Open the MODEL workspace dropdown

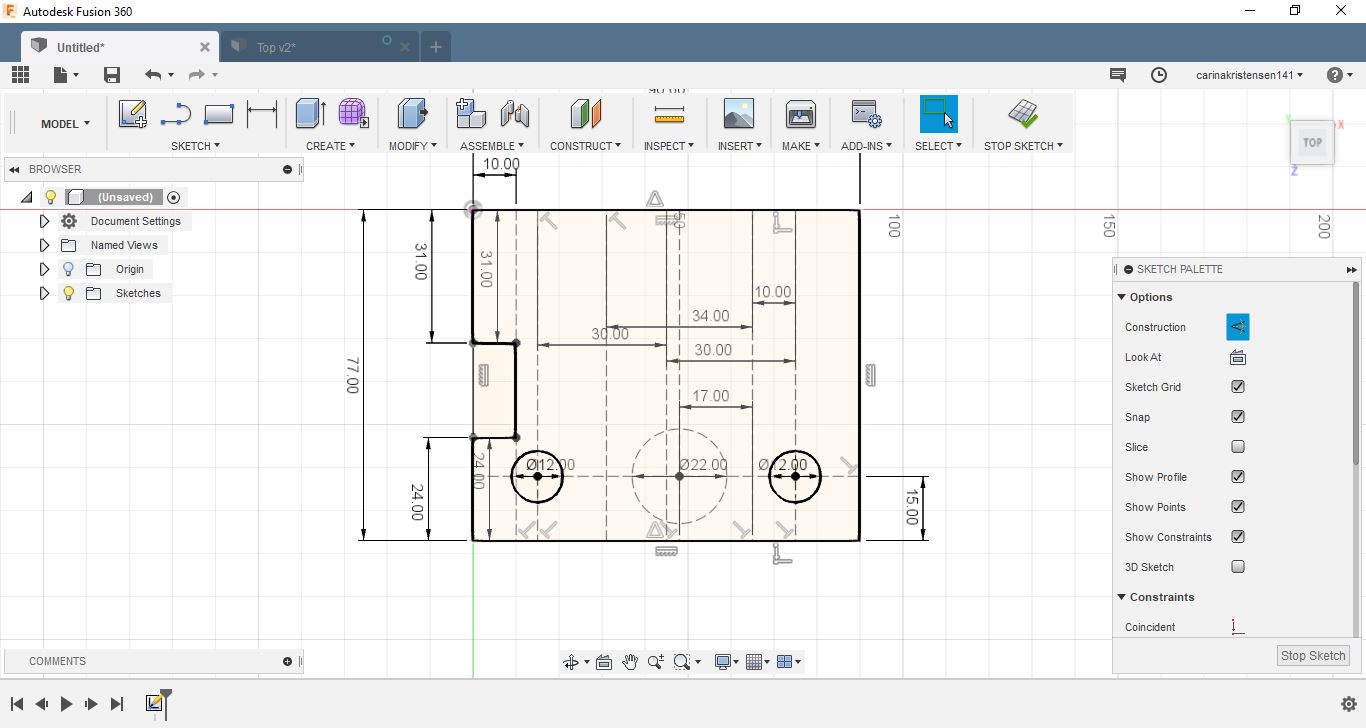65,124
